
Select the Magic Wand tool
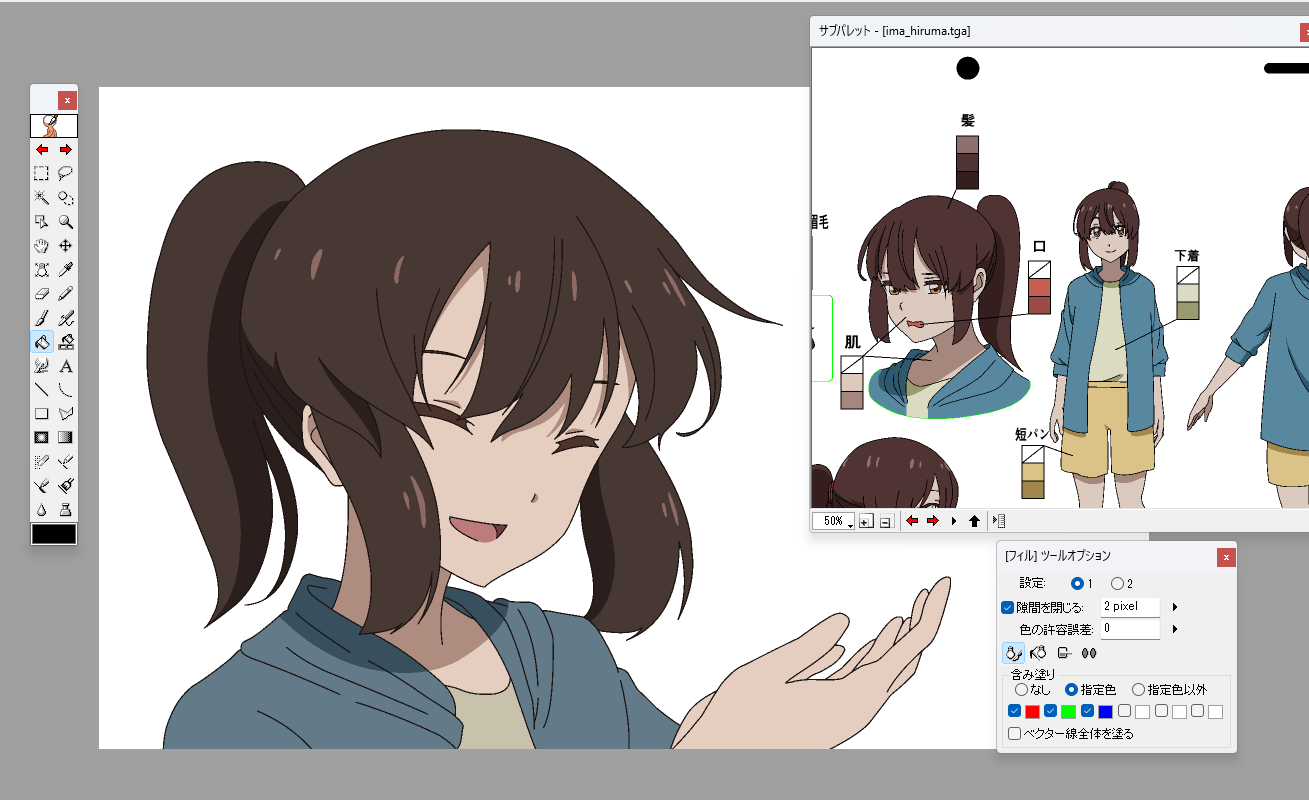pos(42,197)
